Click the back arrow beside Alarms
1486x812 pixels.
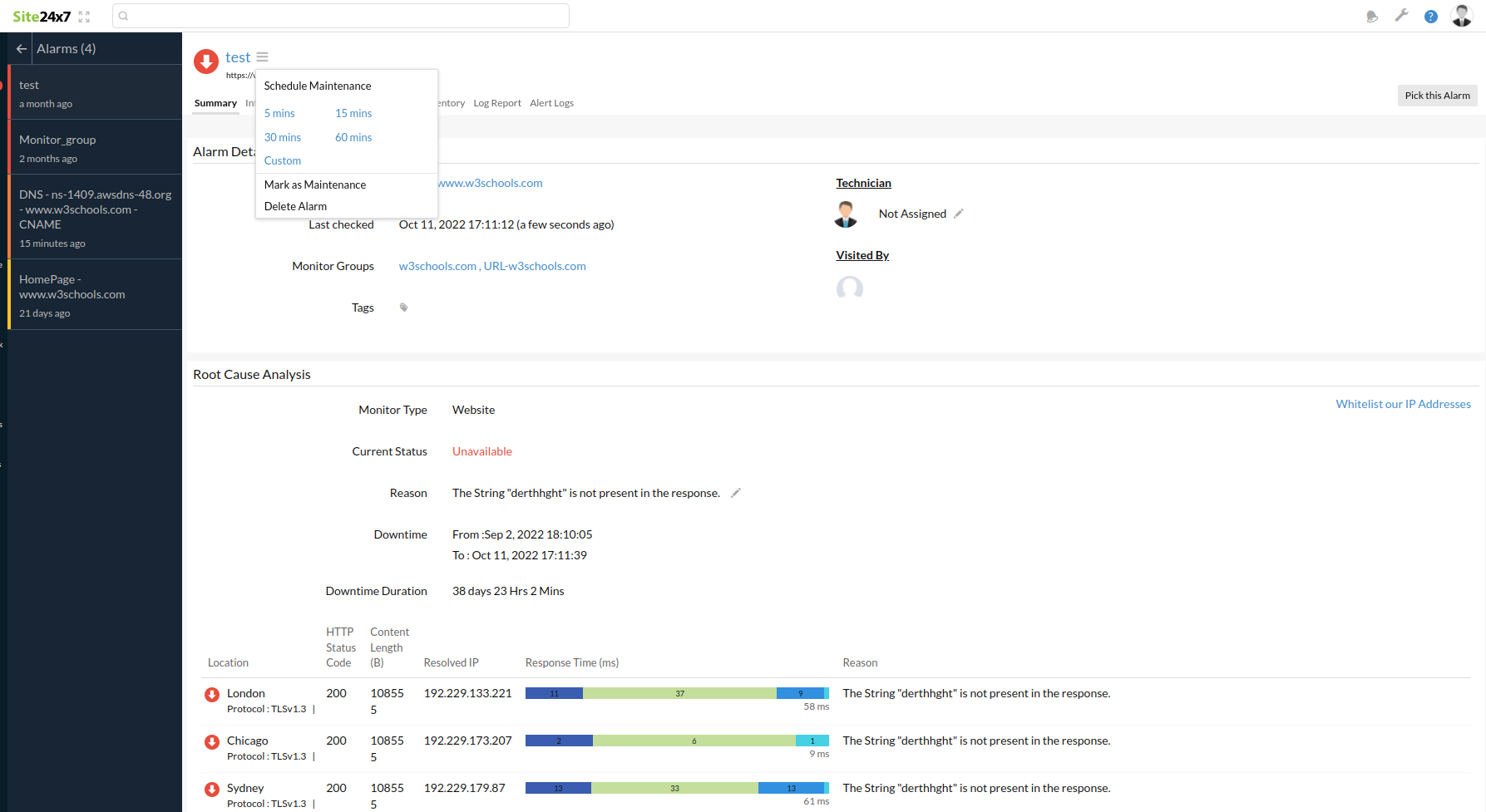point(22,49)
